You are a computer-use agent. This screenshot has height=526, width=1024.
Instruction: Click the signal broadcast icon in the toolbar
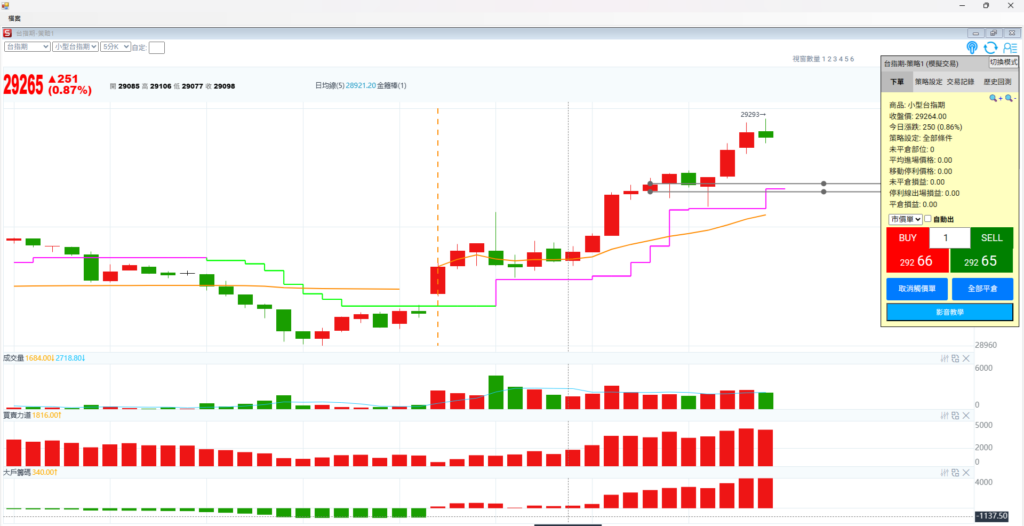(x=972, y=47)
